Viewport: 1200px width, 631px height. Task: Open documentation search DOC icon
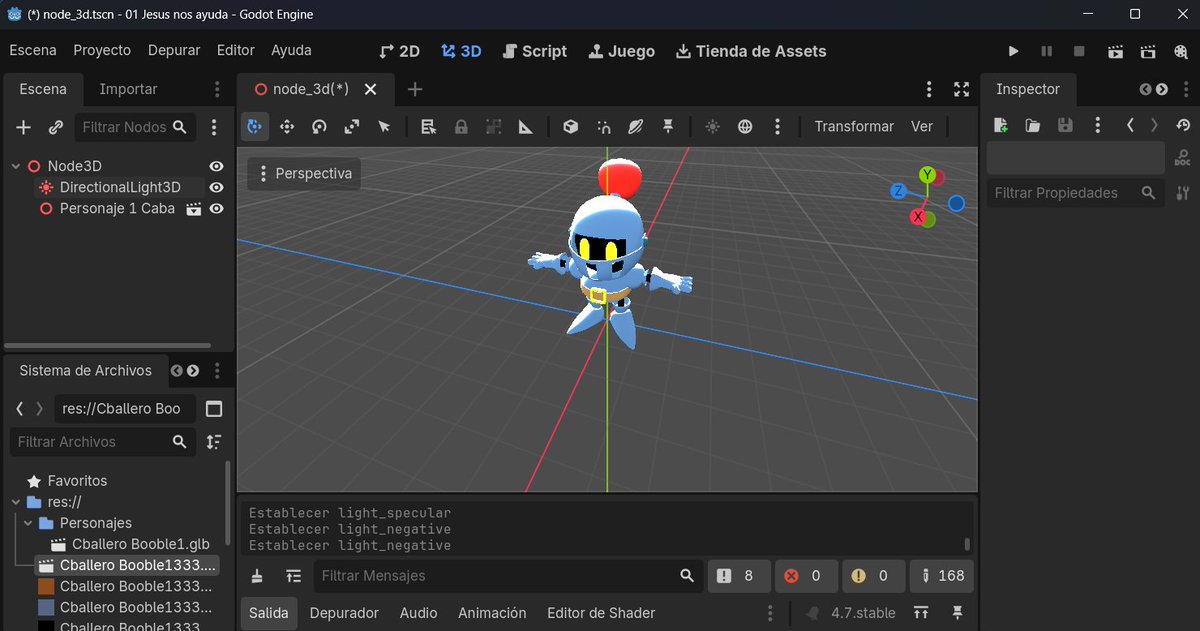[1183, 157]
